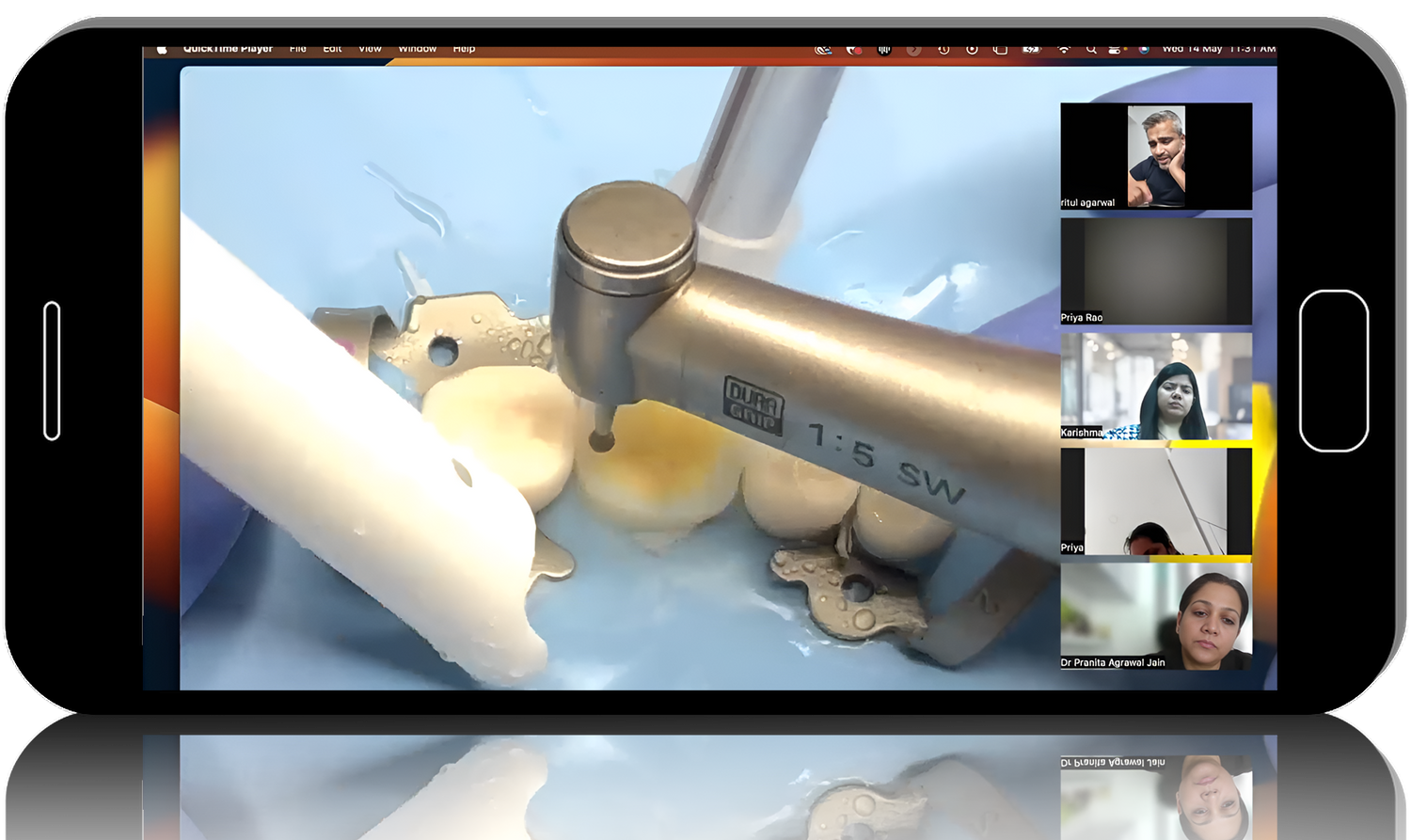Open the Help menu

[x=464, y=50]
